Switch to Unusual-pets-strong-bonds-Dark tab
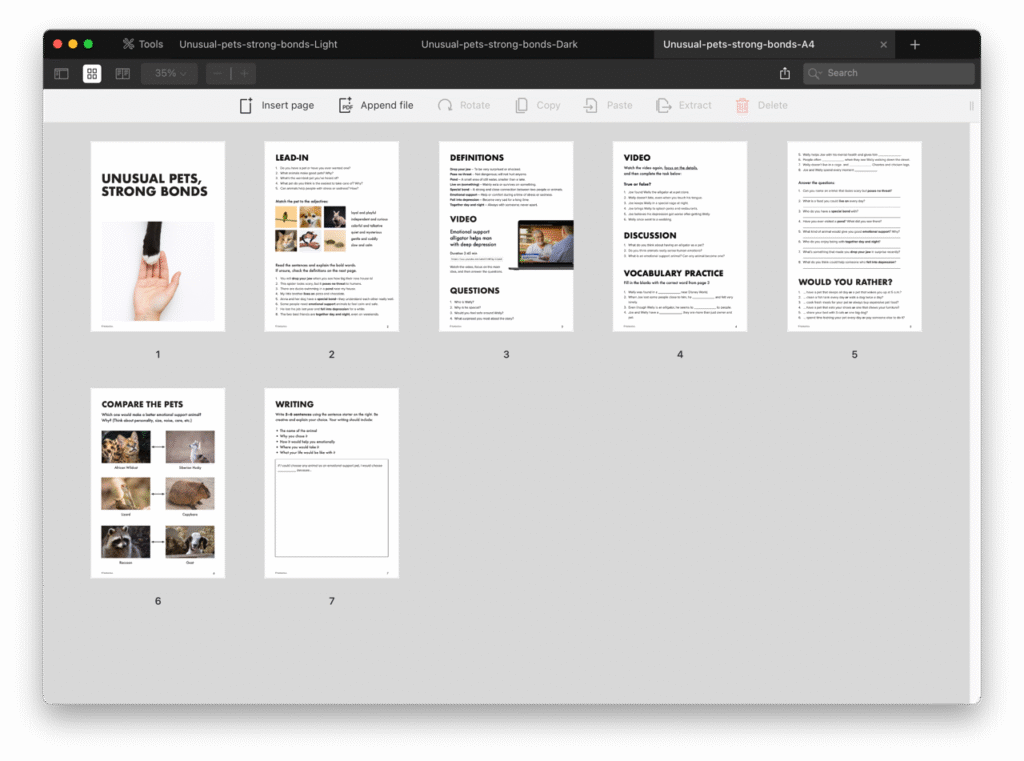The image size is (1024, 761). pos(499,44)
